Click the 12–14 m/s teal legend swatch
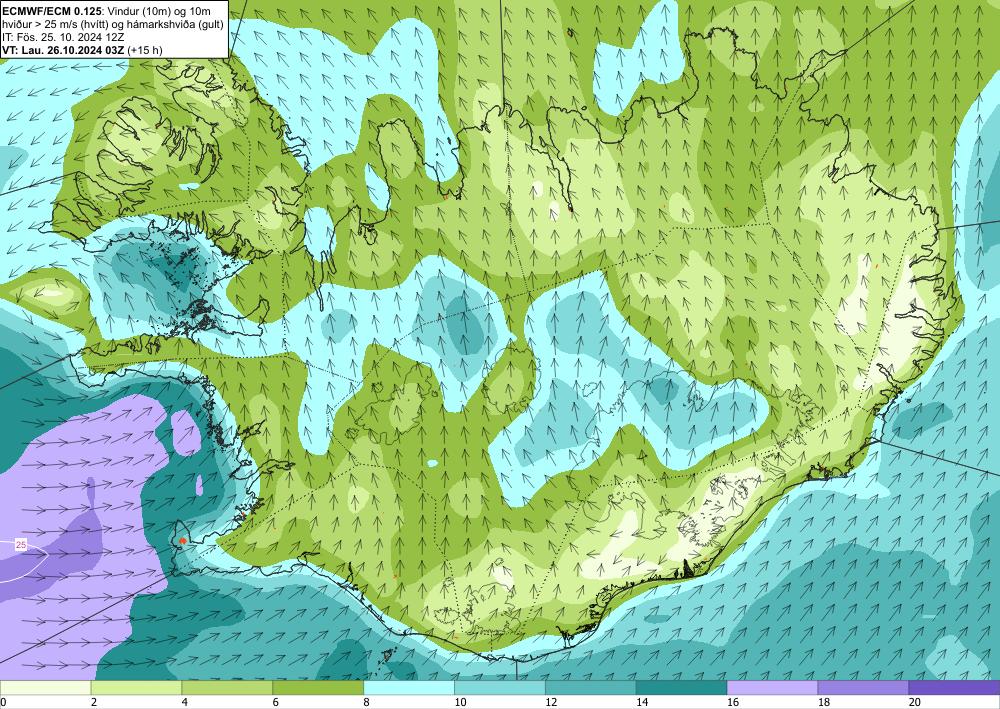Image resolution: width=1000 pixels, height=709 pixels. 591,688
